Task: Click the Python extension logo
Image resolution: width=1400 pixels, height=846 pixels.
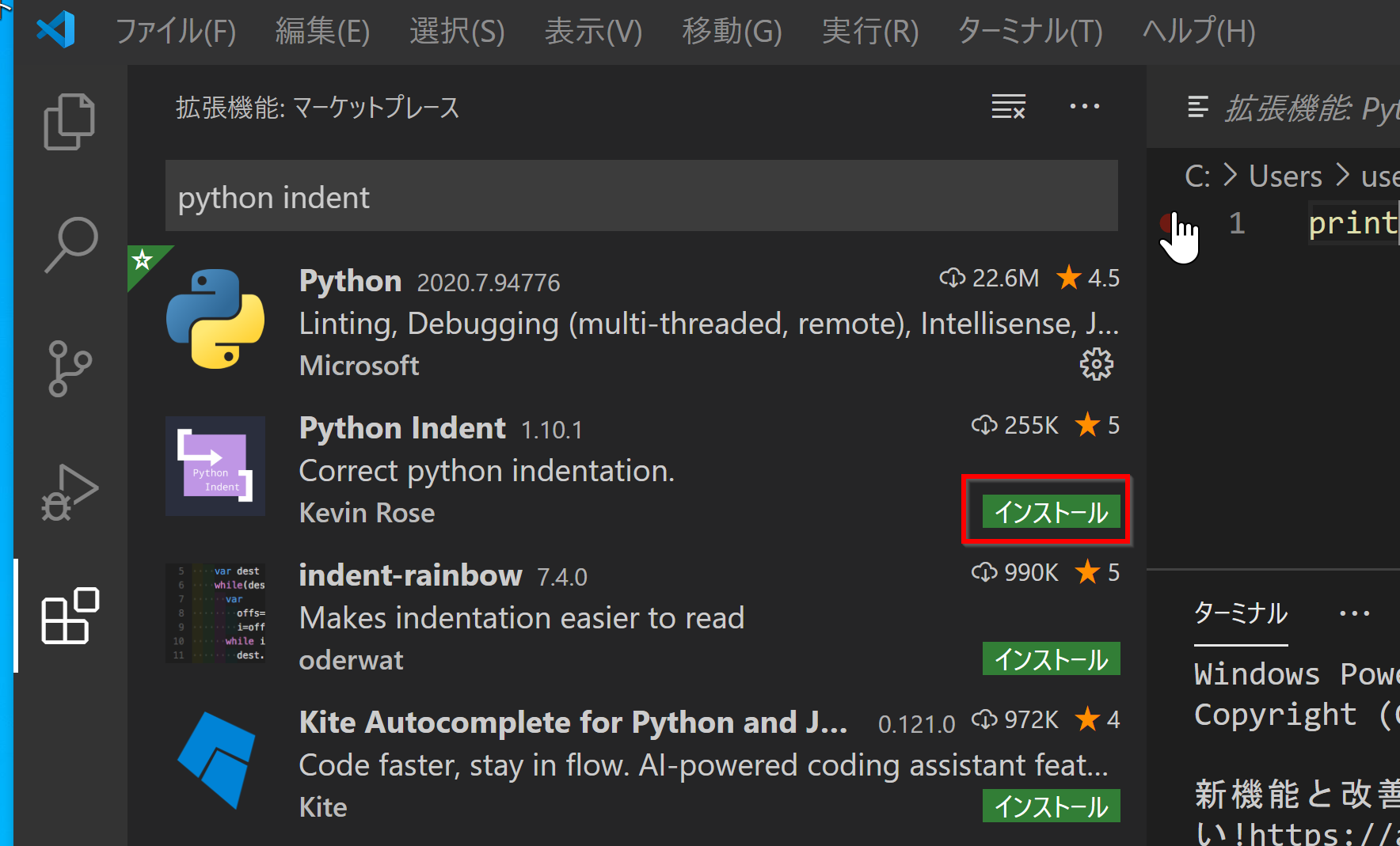Action: pyautogui.click(x=215, y=319)
